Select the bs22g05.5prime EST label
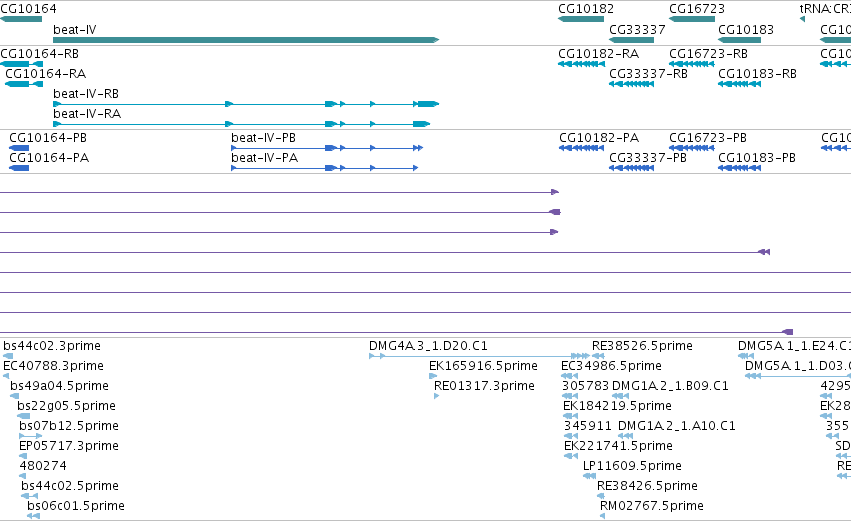The image size is (851, 521). [x=66, y=406]
